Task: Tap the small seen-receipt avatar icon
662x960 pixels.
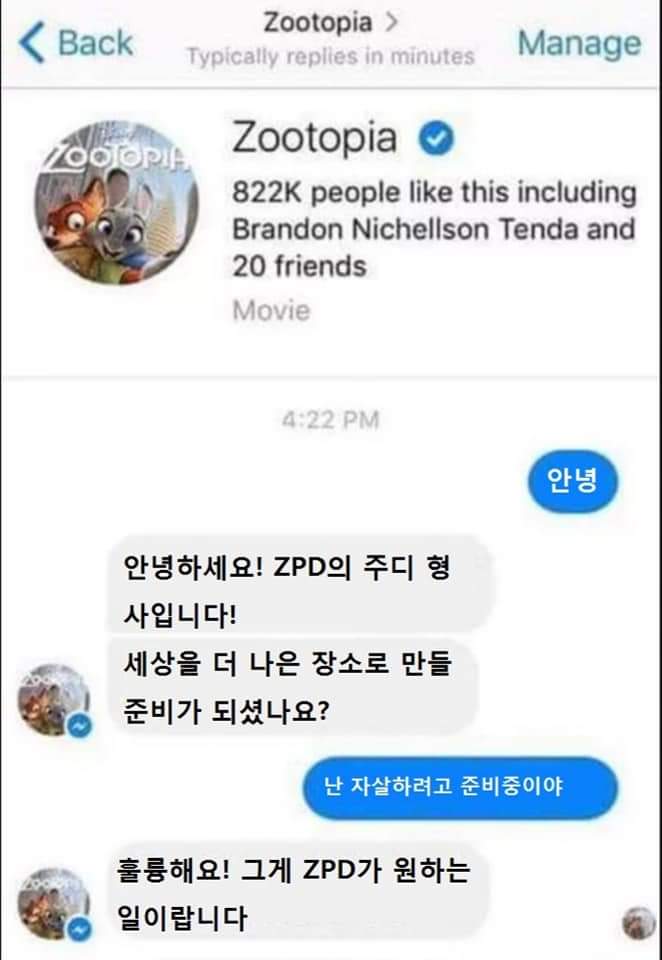Action: pos(639,923)
